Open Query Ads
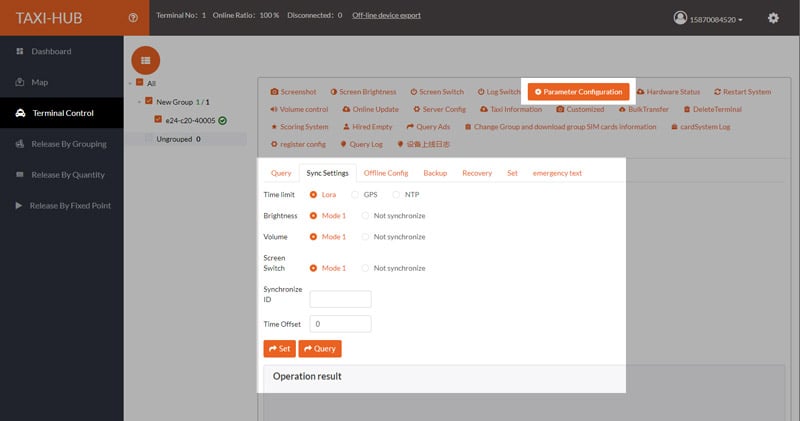 428,127
